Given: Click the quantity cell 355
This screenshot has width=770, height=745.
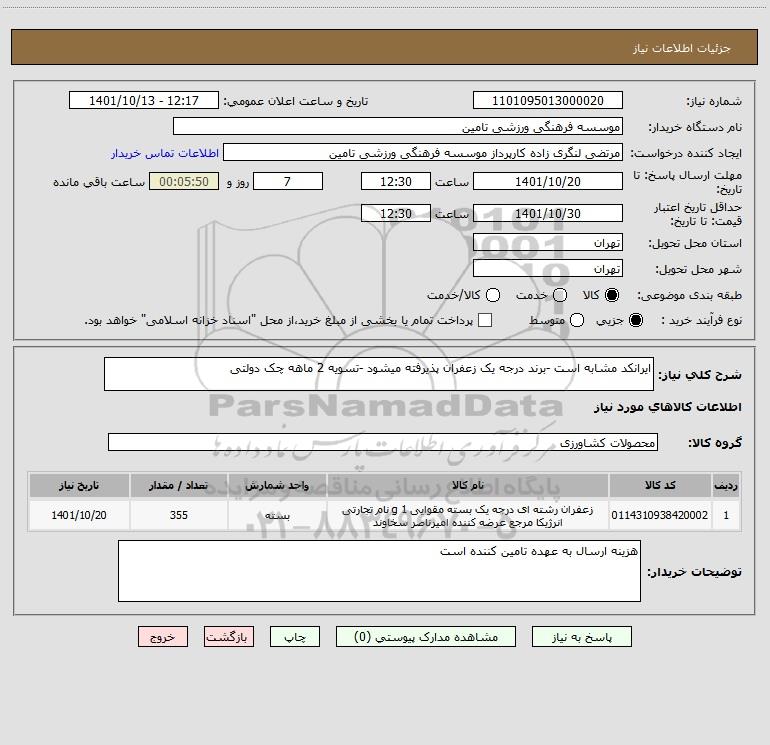Looking at the screenshot, I should click(179, 515).
